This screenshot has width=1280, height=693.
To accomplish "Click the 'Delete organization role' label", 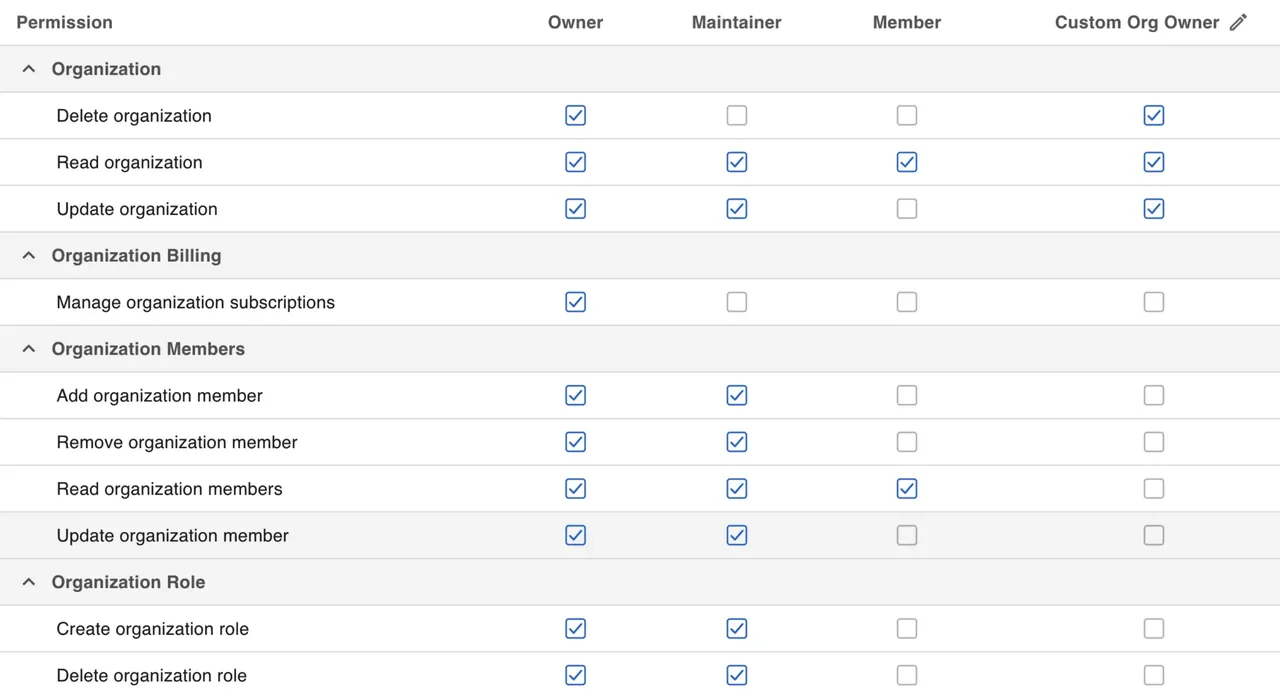I will (x=151, y=676).
